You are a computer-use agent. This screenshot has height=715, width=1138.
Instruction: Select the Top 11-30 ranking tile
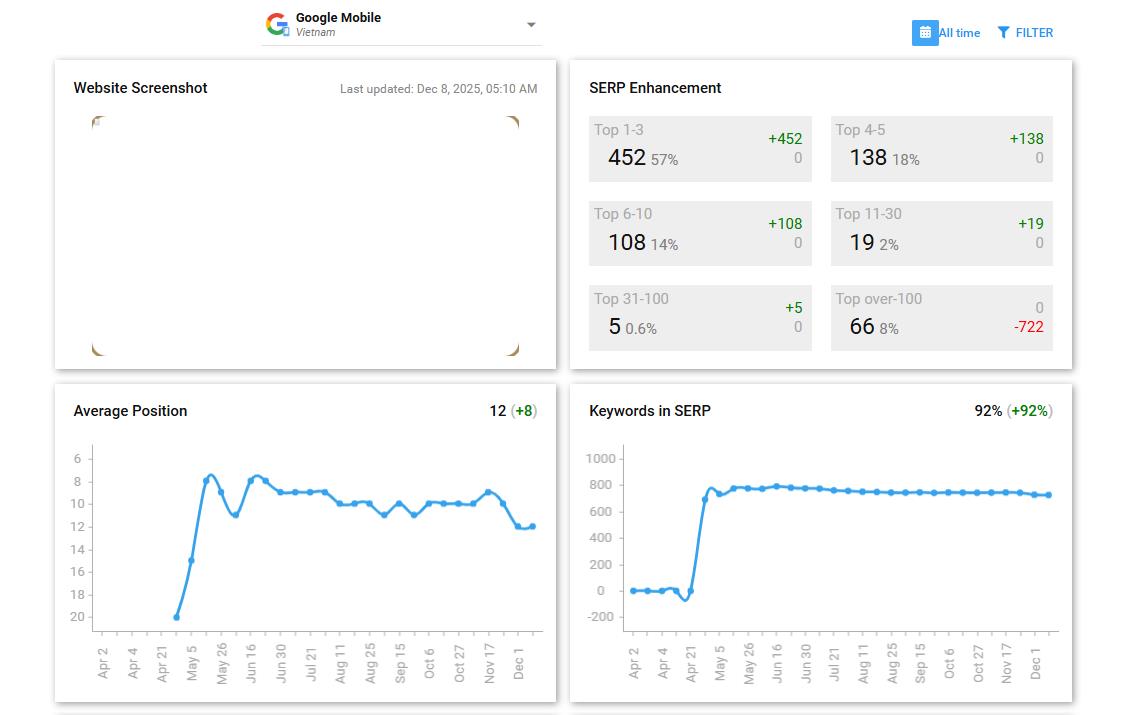pyautogui.click(x=941, y=233)
